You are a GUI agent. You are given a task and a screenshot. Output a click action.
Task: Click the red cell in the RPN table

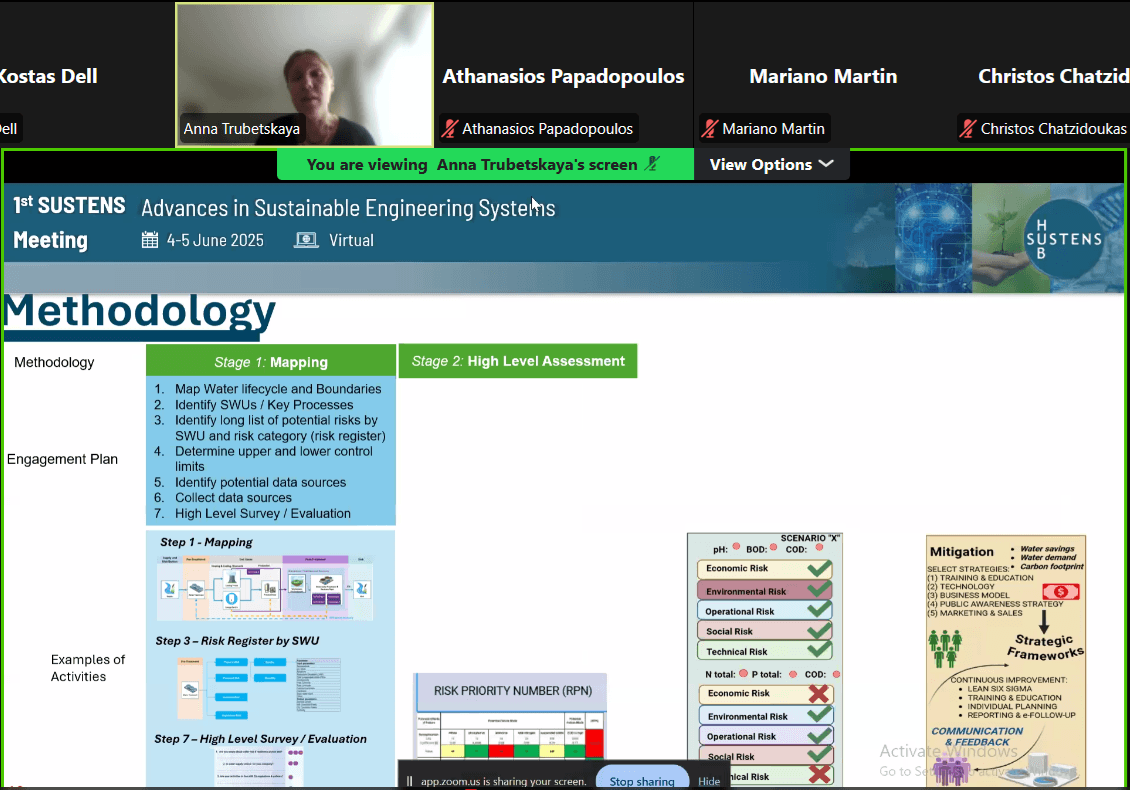595,744
